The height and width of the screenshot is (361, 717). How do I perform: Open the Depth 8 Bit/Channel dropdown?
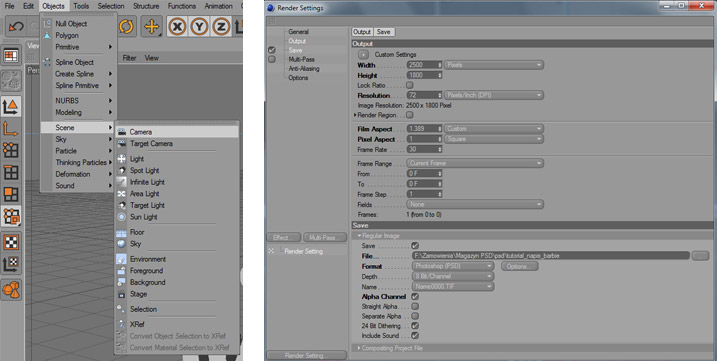tap(453, 276)
